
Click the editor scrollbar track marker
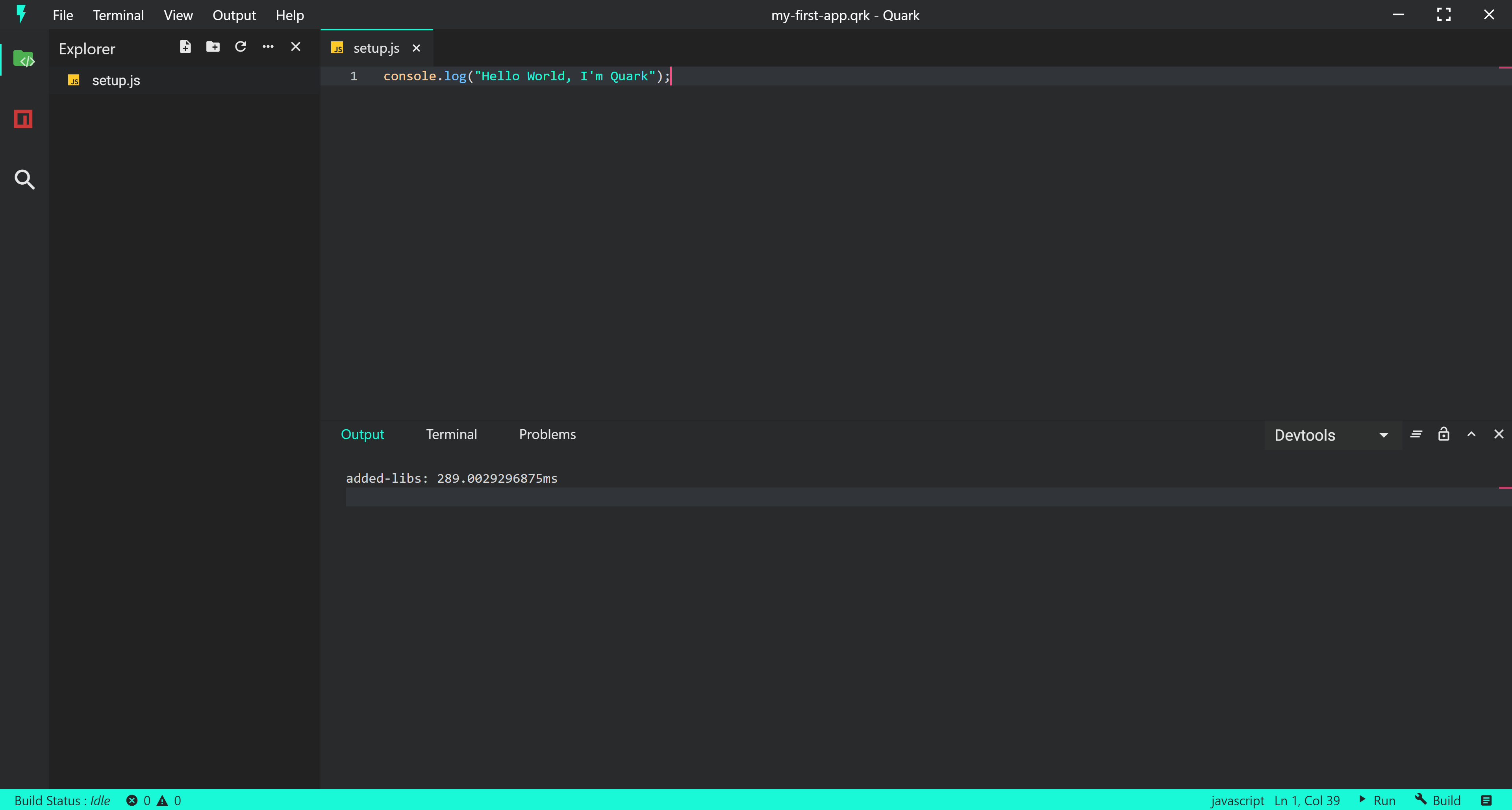click(1505, 68)
